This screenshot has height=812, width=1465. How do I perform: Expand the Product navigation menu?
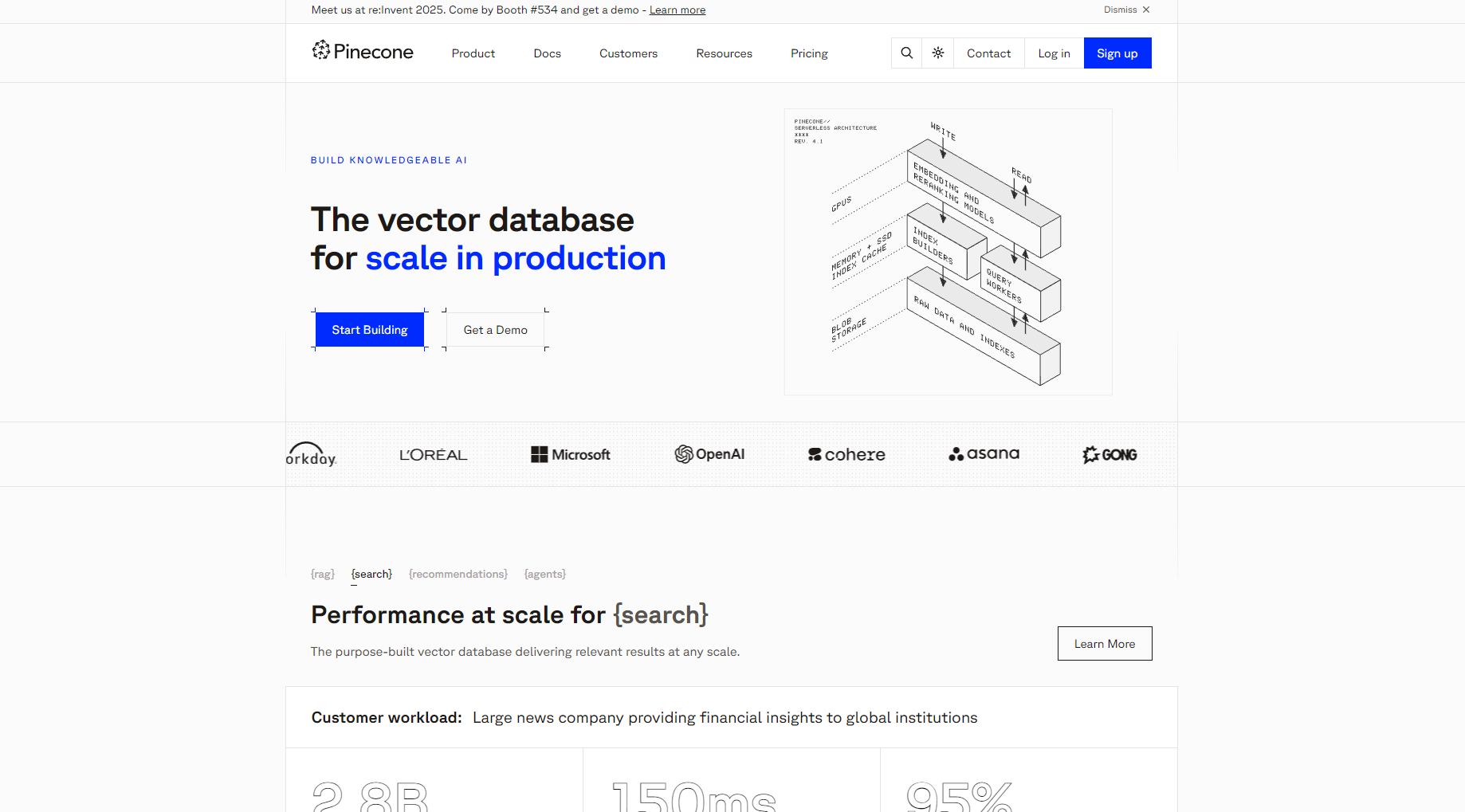[473, 53]
